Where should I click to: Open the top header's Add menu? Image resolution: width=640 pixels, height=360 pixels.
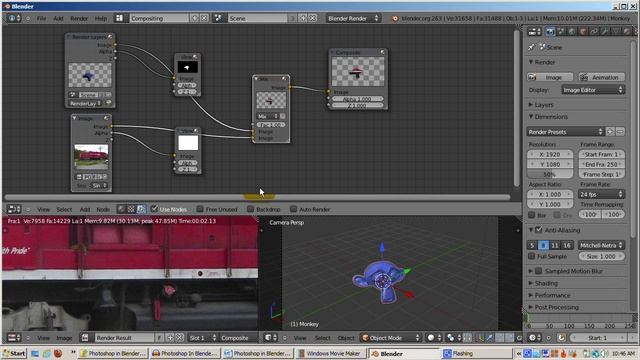(58, 18)
